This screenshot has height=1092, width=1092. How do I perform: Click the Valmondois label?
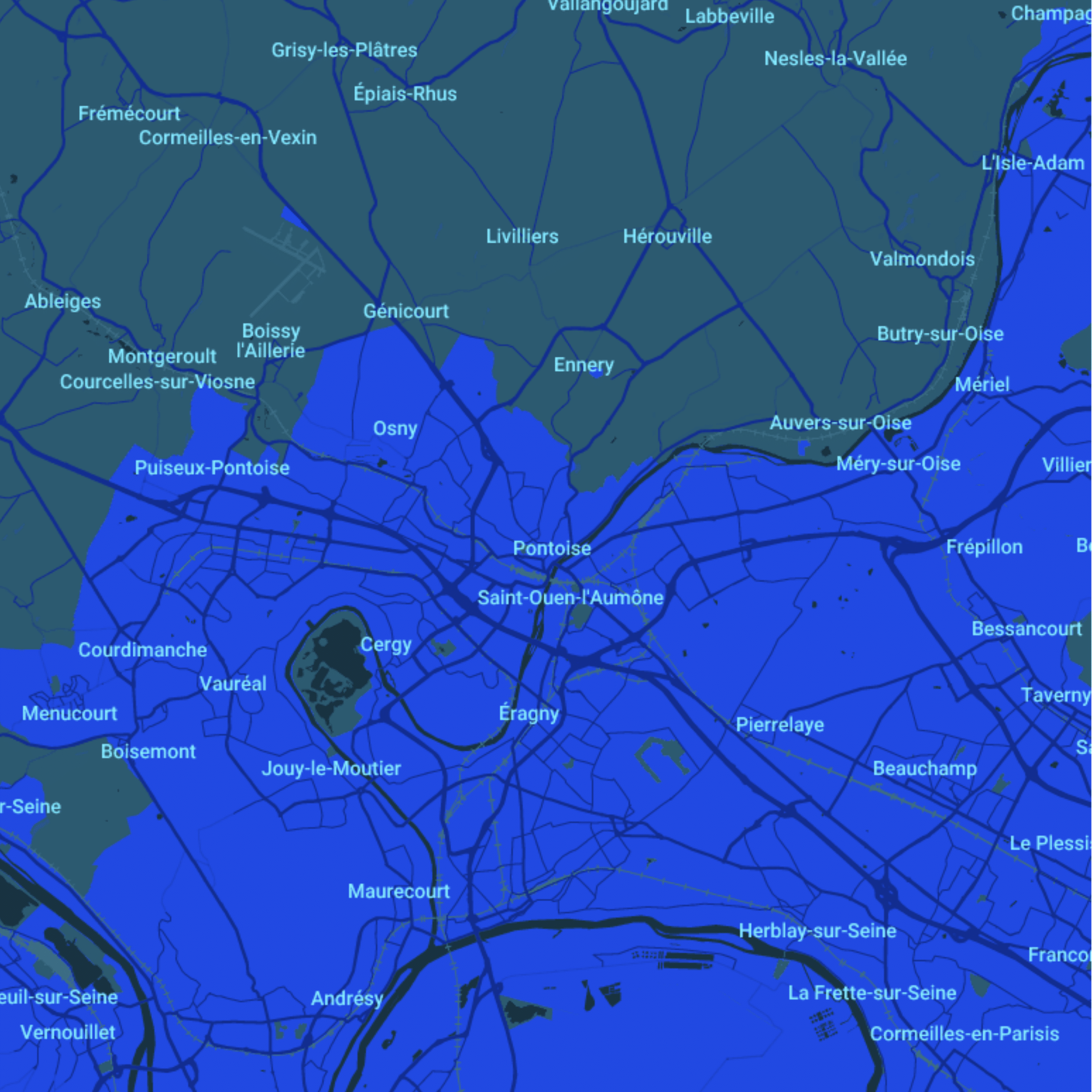pyautogui.click(x=923, y=259)
